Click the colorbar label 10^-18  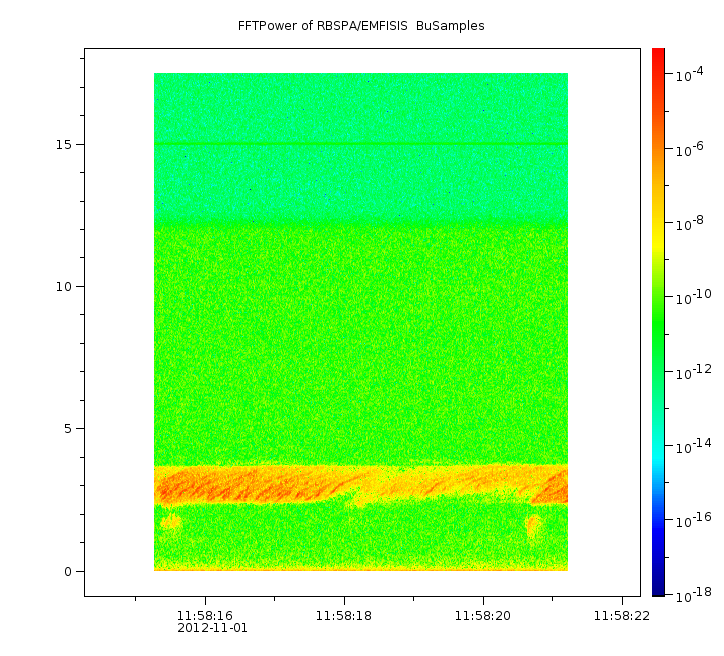click(694, 595)
